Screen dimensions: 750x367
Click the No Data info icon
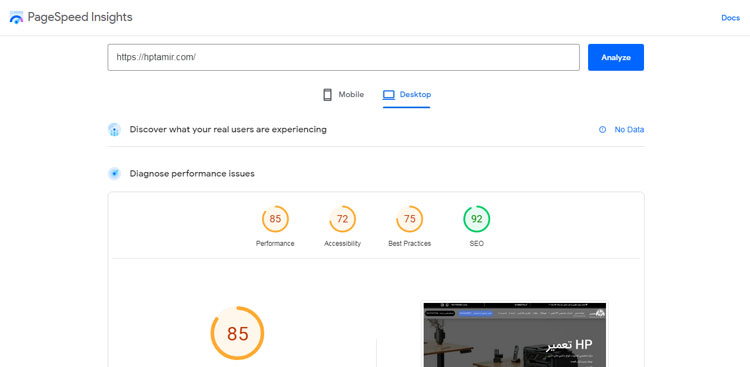tap(603, 130)
